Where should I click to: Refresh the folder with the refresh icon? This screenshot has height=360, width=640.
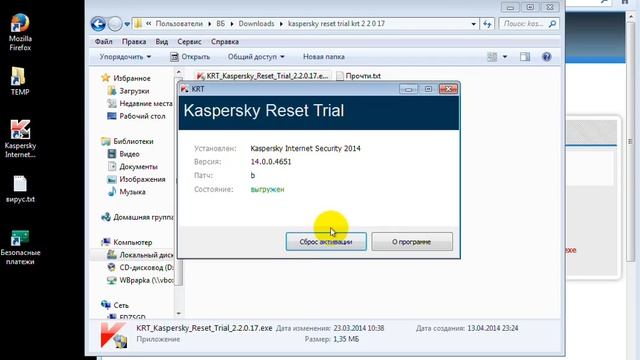point(487,24)
